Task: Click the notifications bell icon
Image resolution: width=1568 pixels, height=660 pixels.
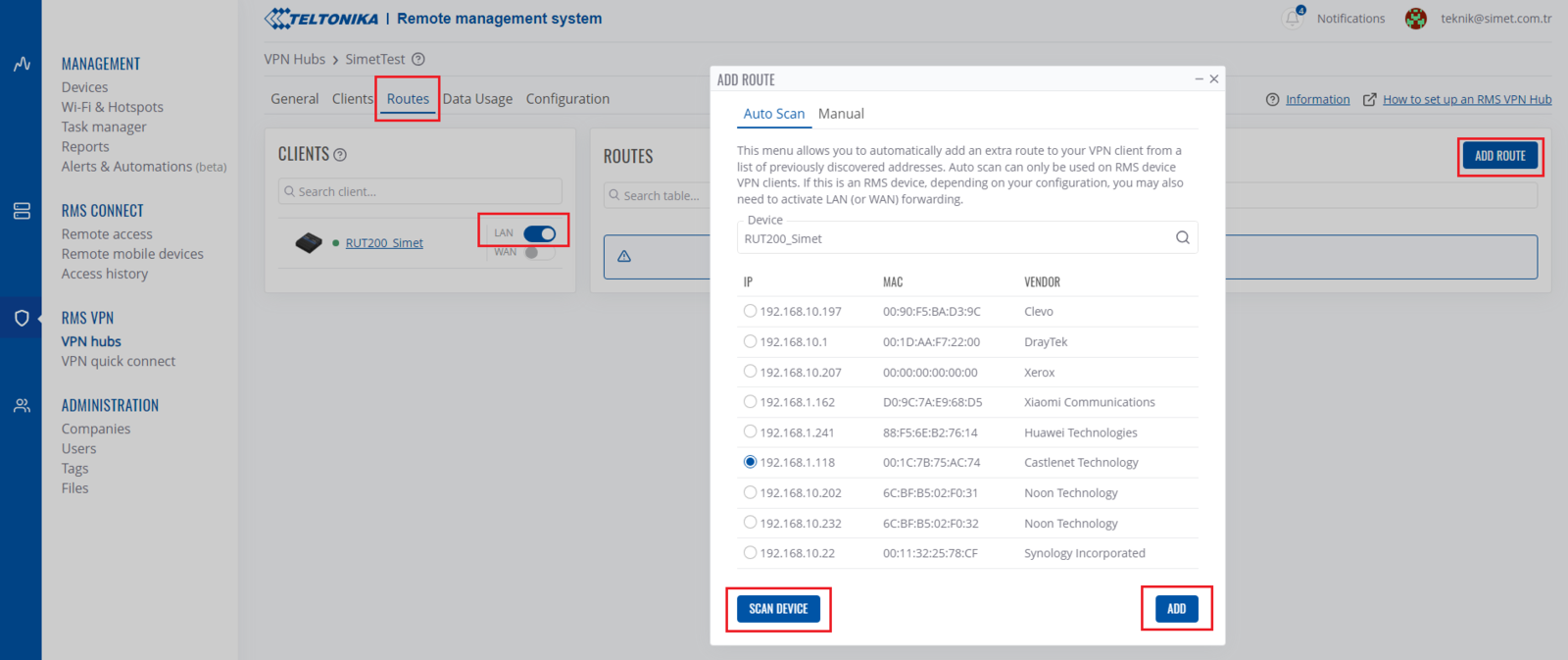Action: (x=1293, y=19)
